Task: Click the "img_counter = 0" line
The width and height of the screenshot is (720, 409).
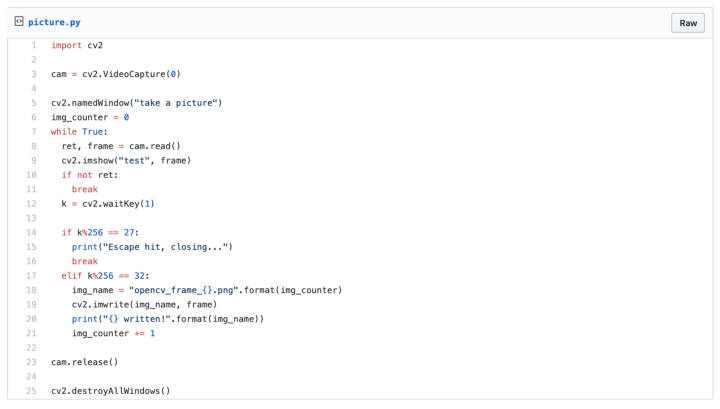Action: click(x=90, y=118)
